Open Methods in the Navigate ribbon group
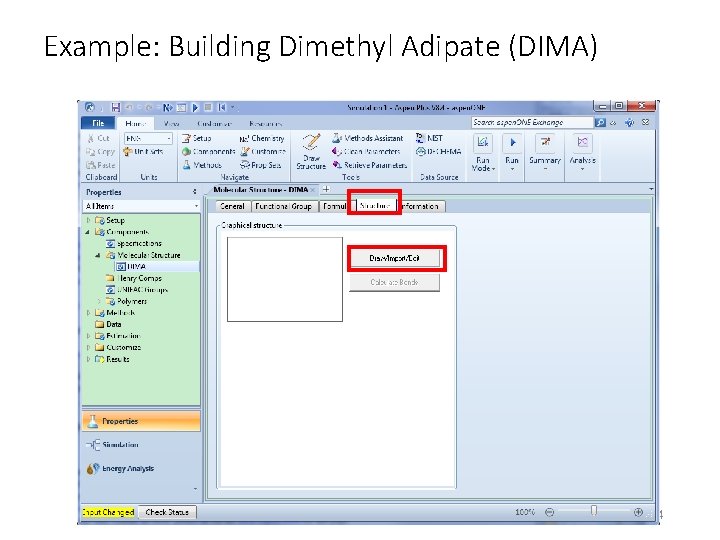The image size is (720, 540). tap(202, 165)
